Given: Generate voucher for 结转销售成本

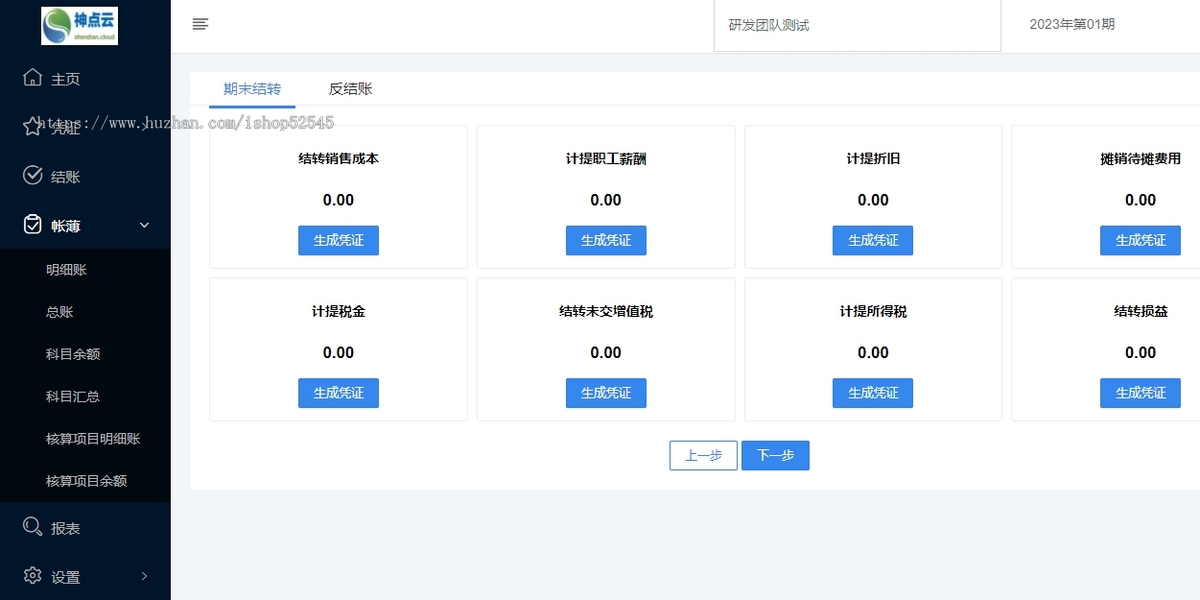Looking at the screenshot, I should point(338,240).
